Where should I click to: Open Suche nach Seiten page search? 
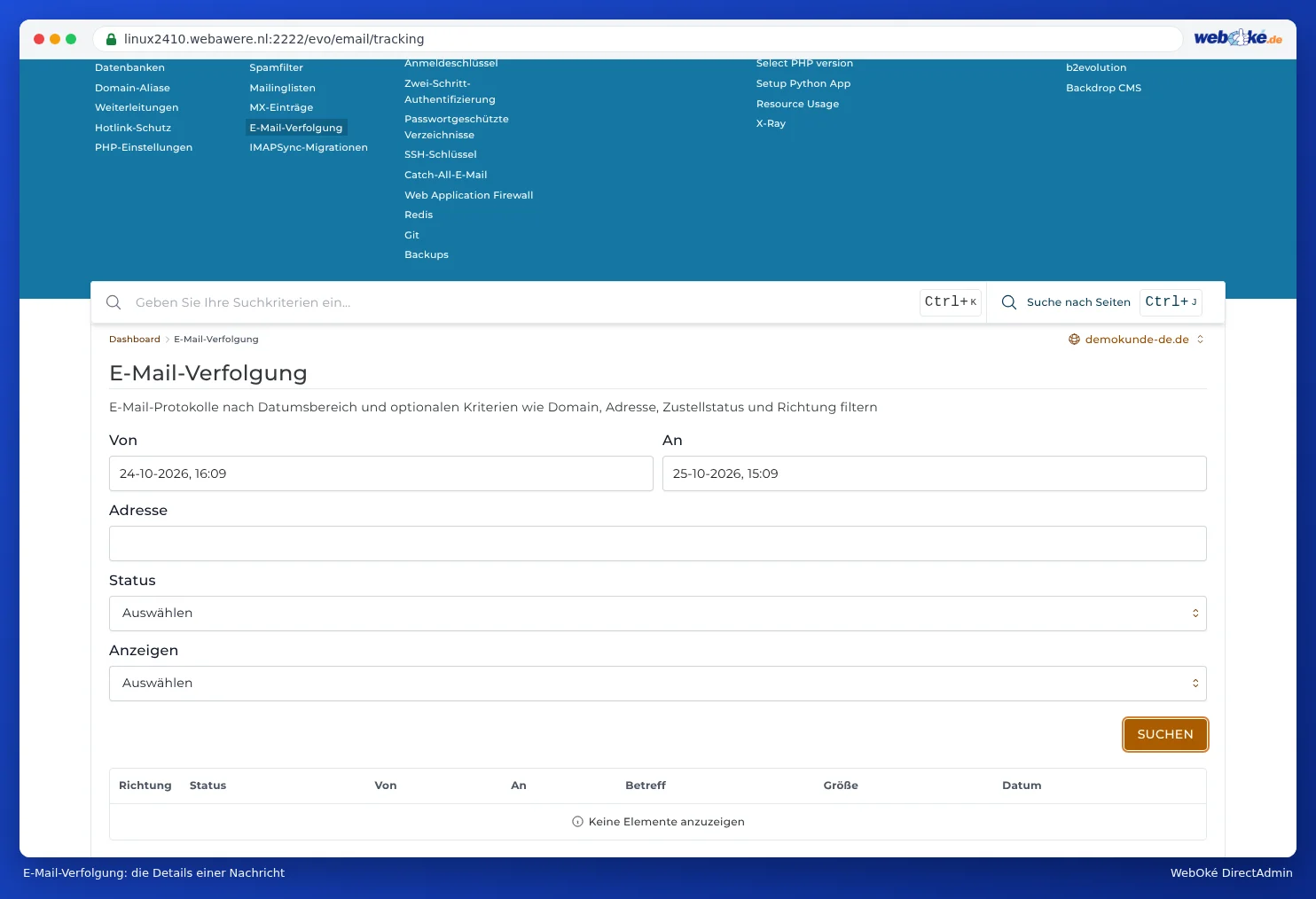coord(1101,302)
